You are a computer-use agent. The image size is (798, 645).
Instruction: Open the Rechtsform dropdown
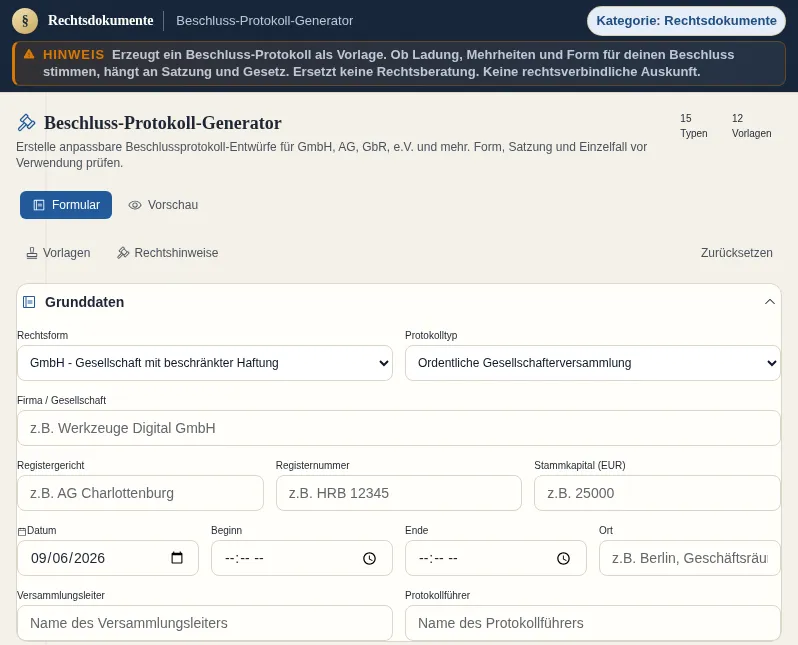click(205, 363)
